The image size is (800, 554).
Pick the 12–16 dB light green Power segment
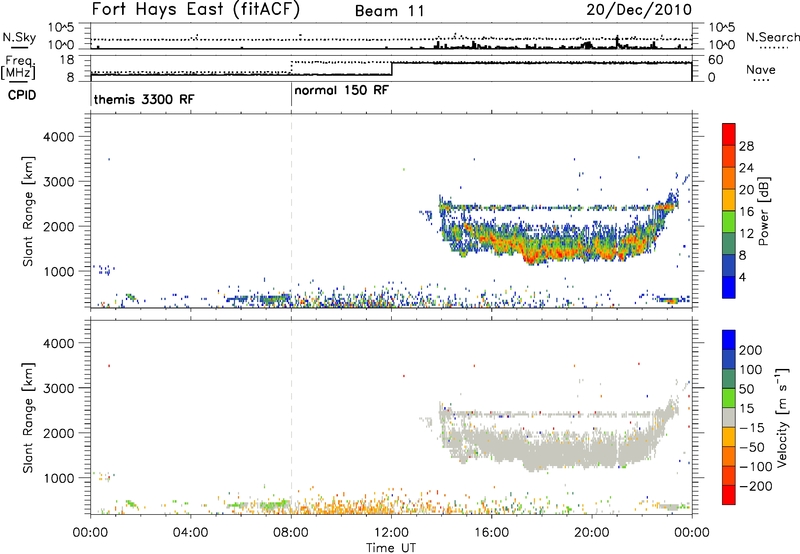point(729,222)
